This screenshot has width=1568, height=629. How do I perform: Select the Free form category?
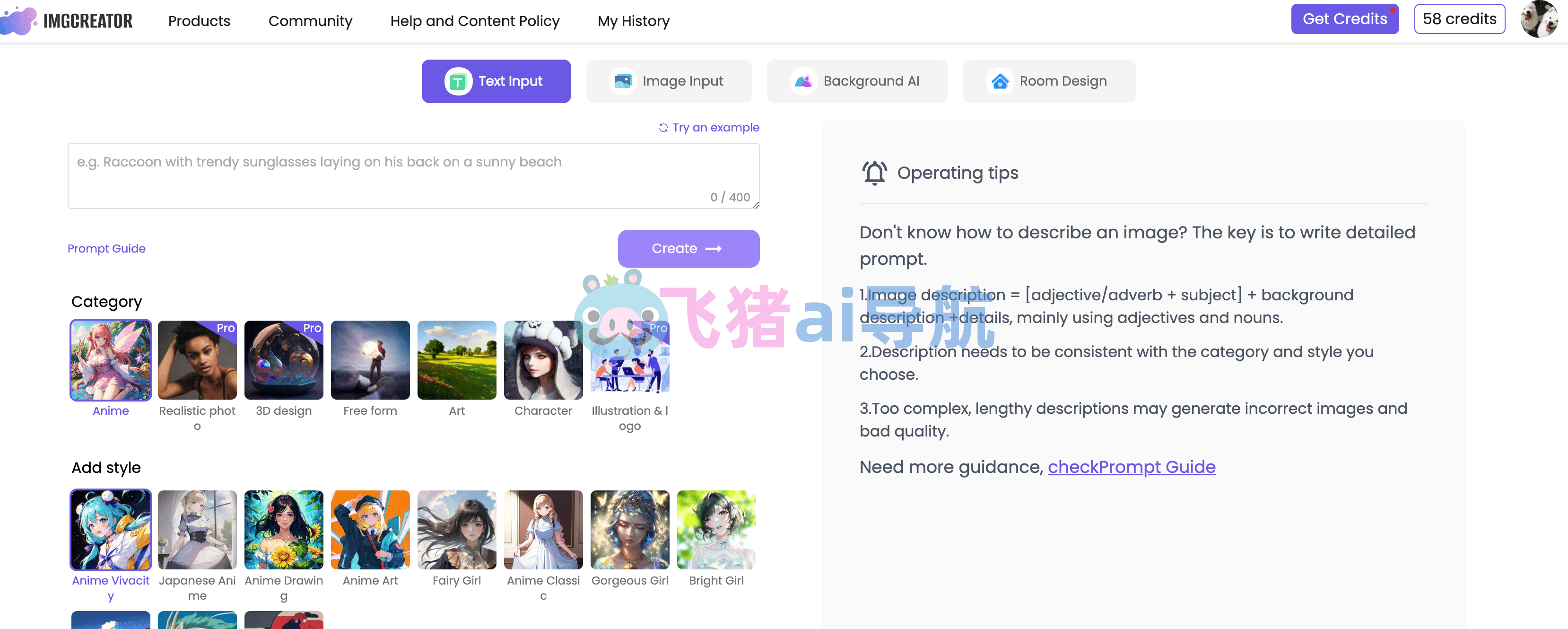click(370, 360)
